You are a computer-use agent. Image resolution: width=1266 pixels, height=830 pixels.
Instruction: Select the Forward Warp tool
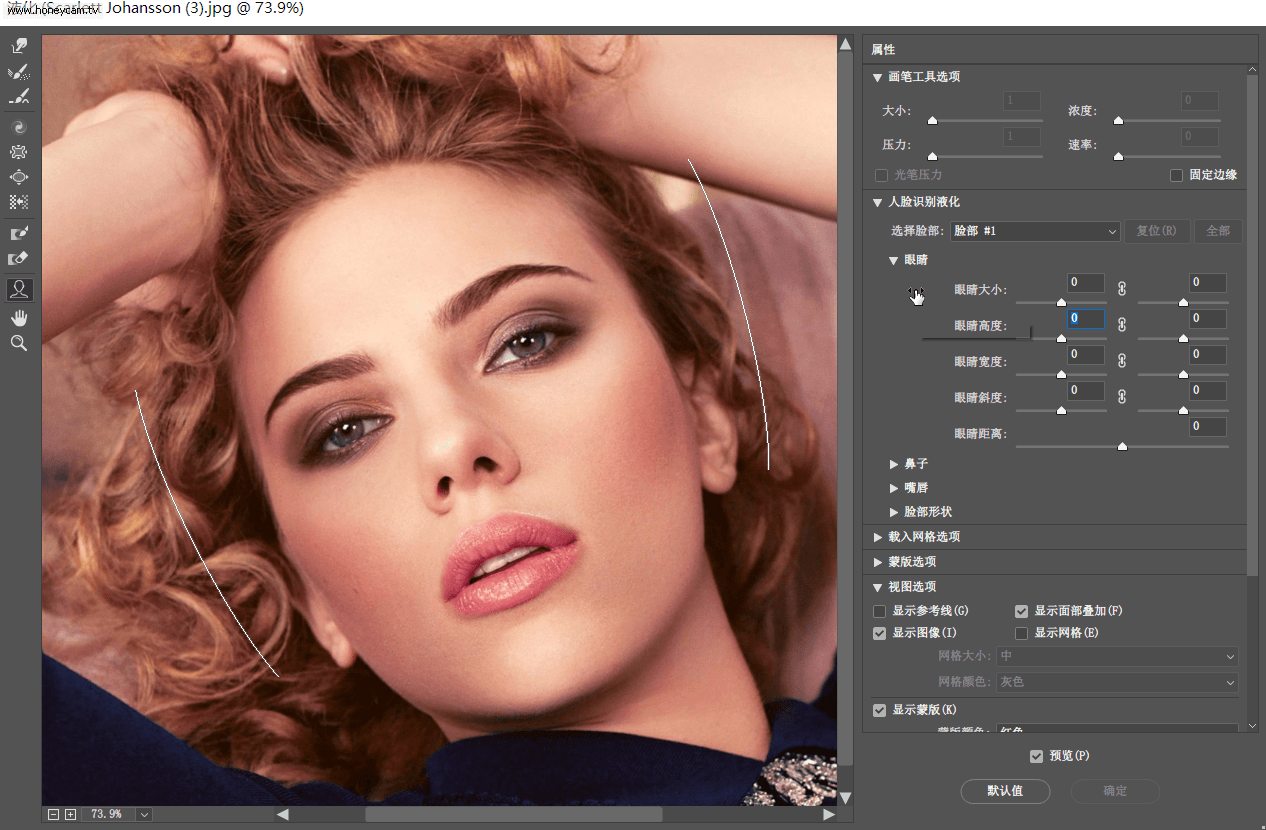(x=19, y=46)
